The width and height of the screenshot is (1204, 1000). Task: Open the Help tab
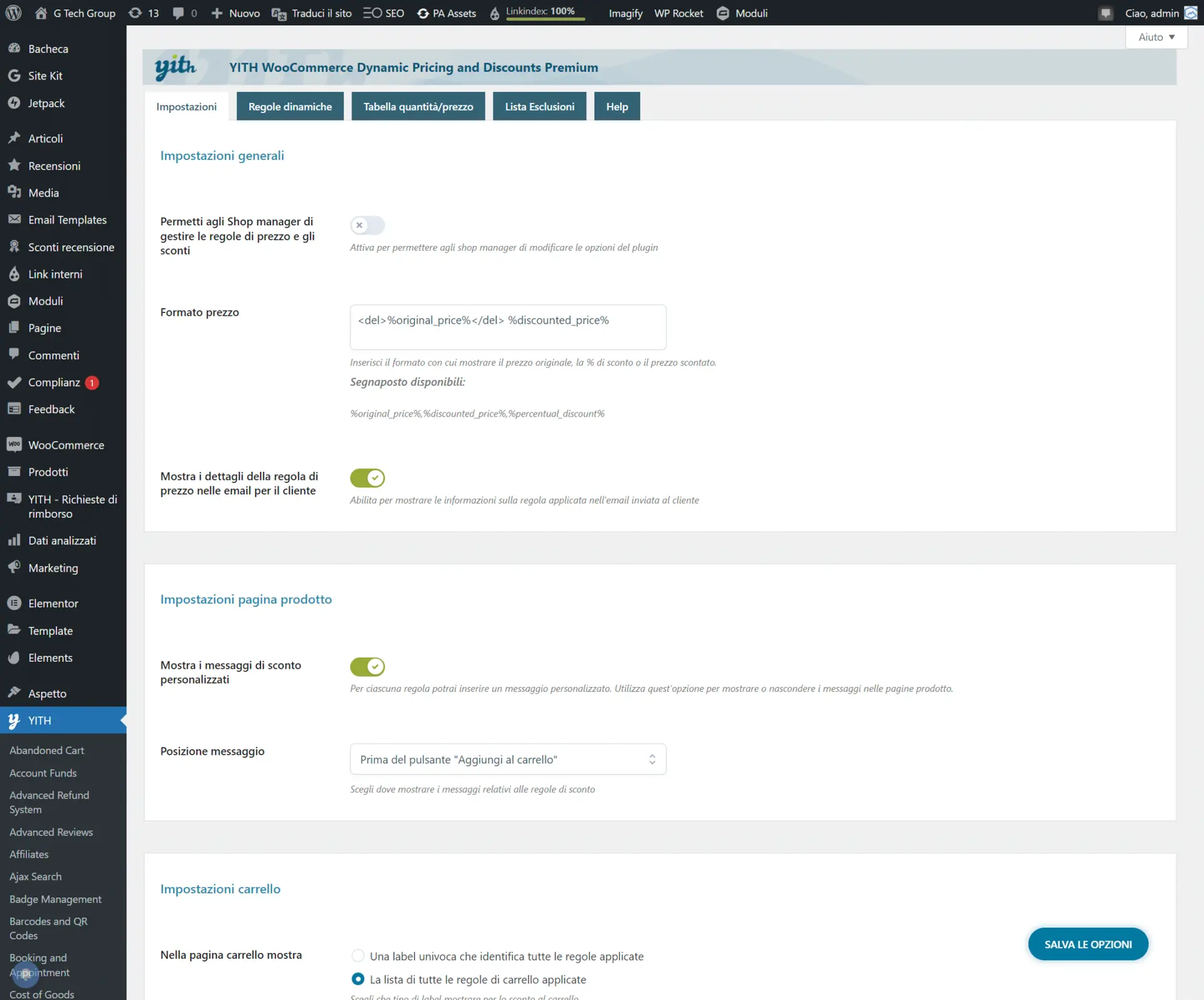[x=617, y=107]
